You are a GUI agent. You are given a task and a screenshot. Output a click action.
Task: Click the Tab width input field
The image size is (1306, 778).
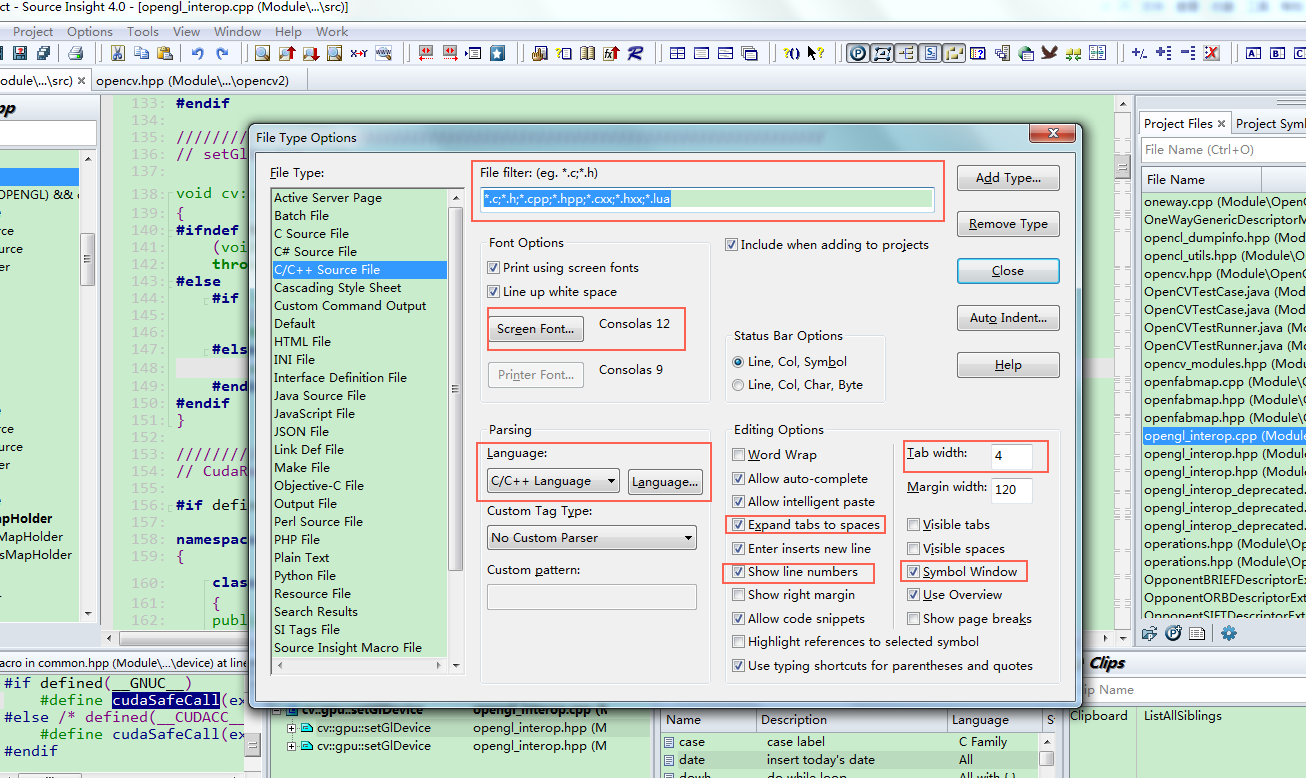click(x=1011, y=456)
